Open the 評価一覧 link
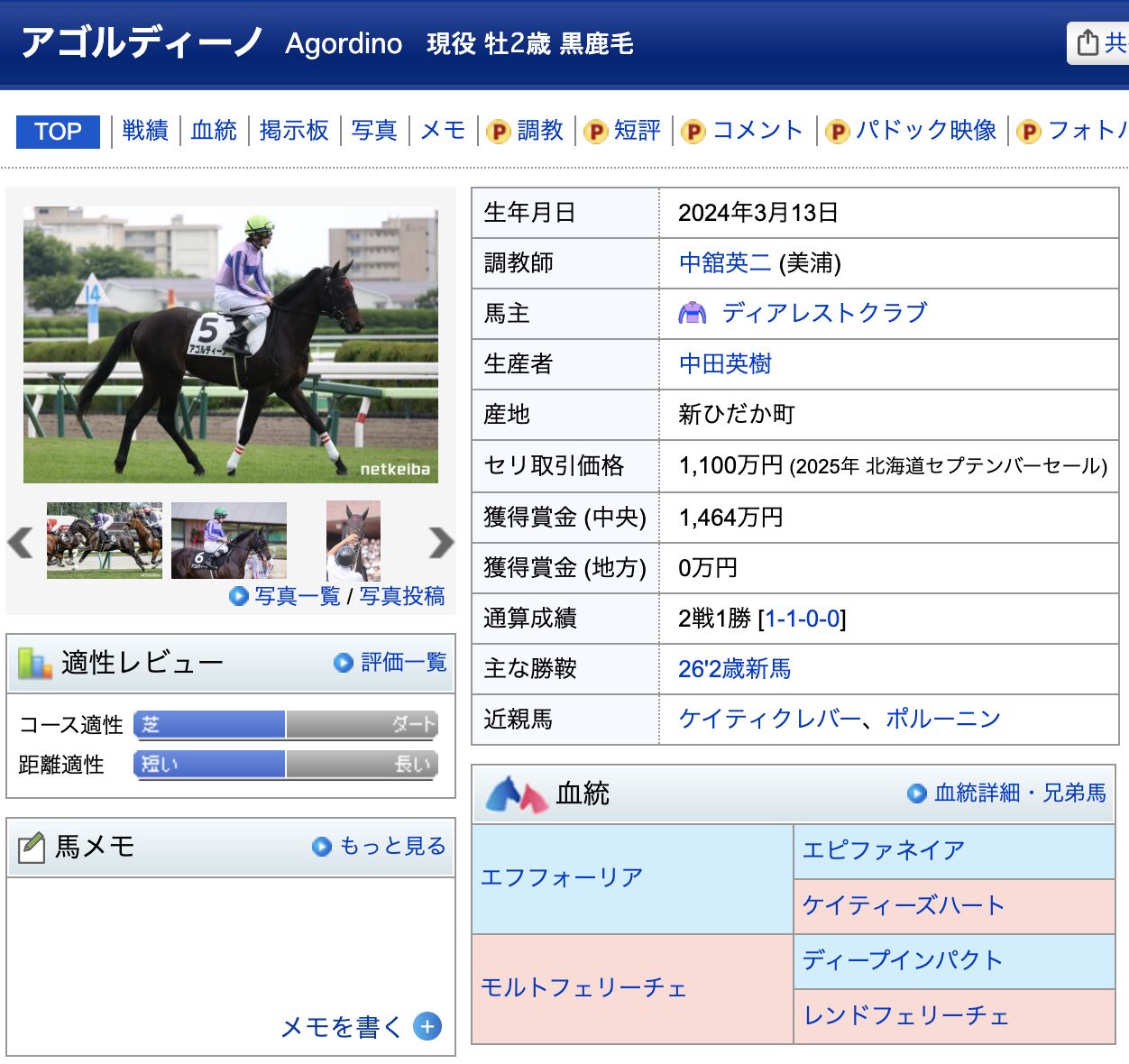Screen dimensions: 1129x1064 pos(404,663)
